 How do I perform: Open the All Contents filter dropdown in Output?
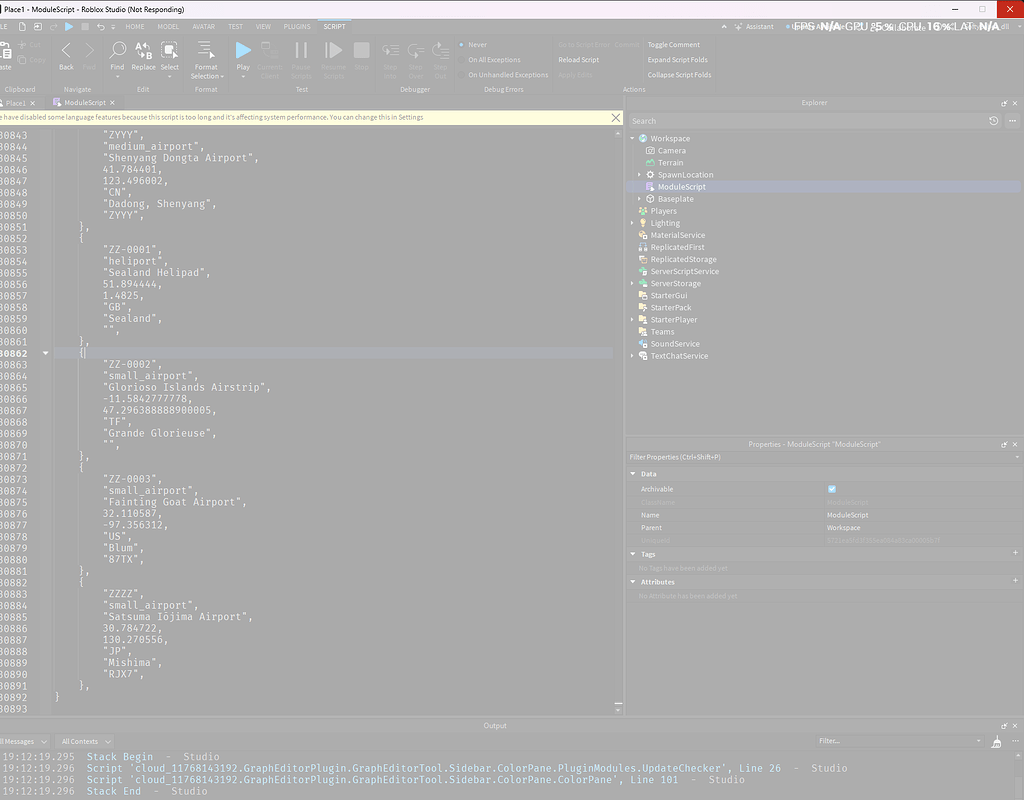pyautogui.click(x=85, y=741)
